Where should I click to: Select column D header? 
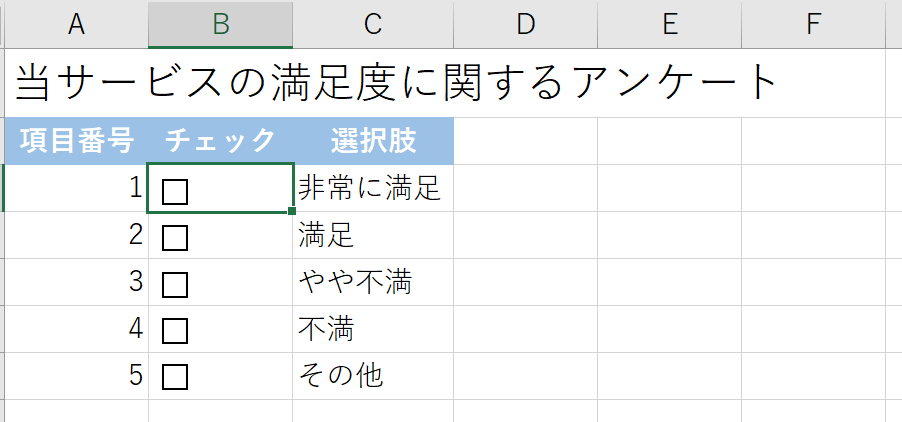(x=525, y=25)
